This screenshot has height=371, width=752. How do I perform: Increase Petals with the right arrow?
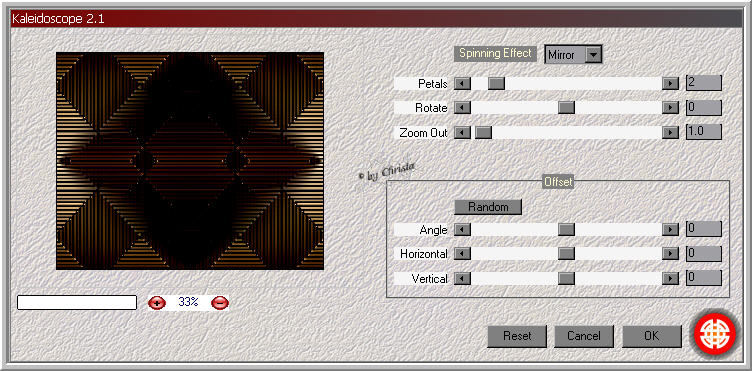670,83
